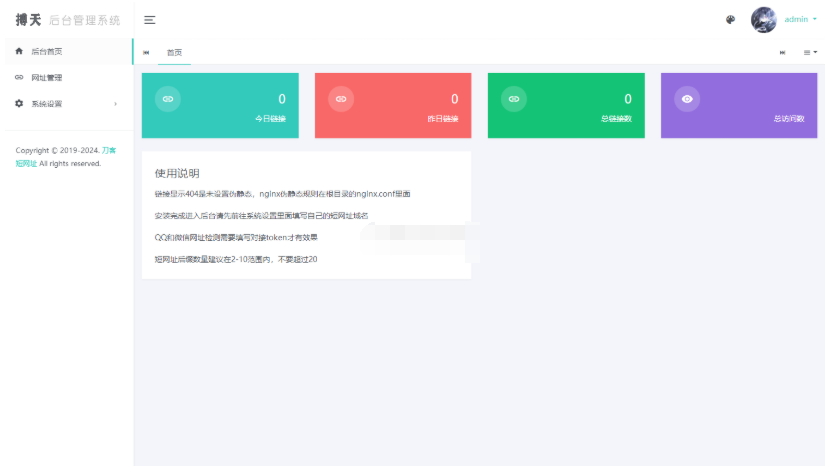Click the link icon on 今日链接 card
This screenshot has height=474, width=833.
(x=168, y=99)
